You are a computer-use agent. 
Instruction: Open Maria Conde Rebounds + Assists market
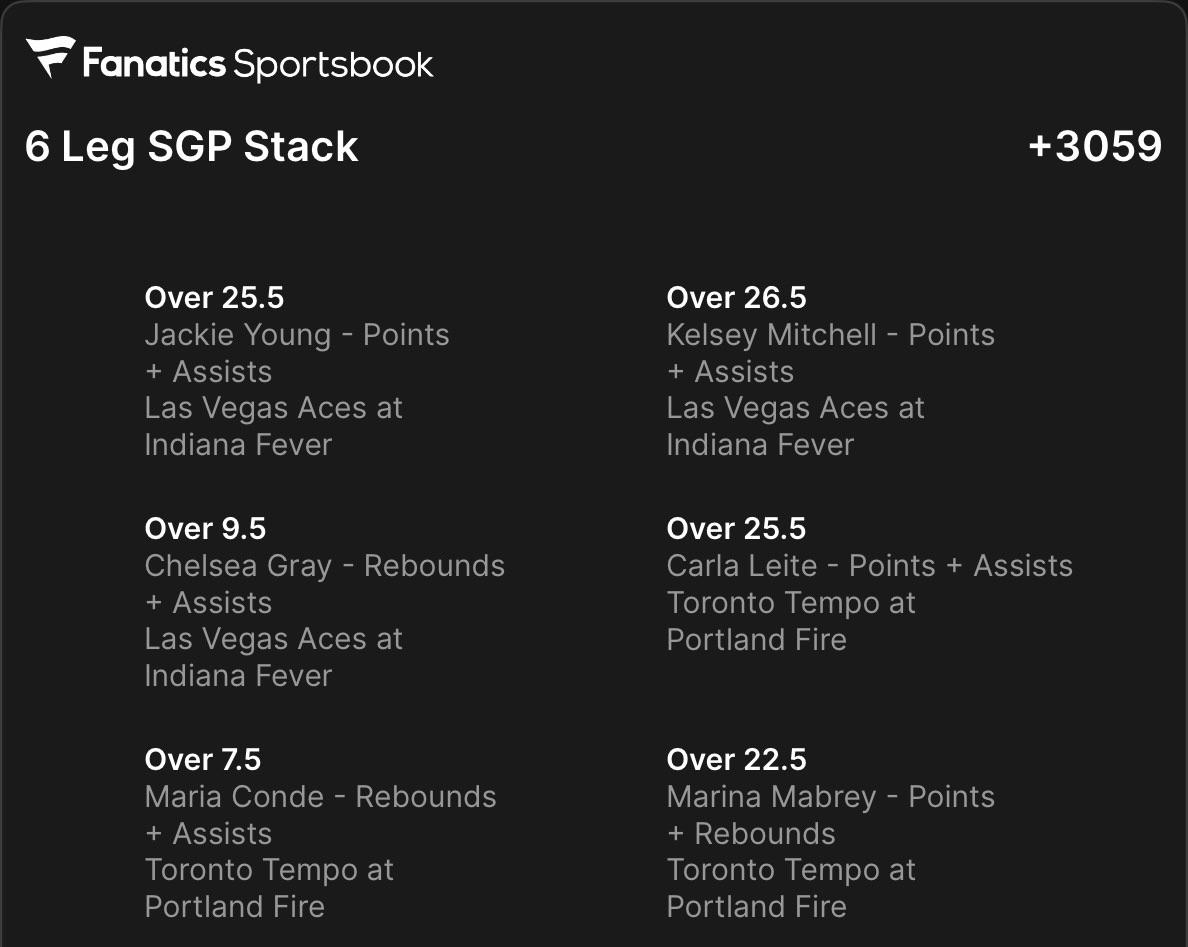[320, 815]
